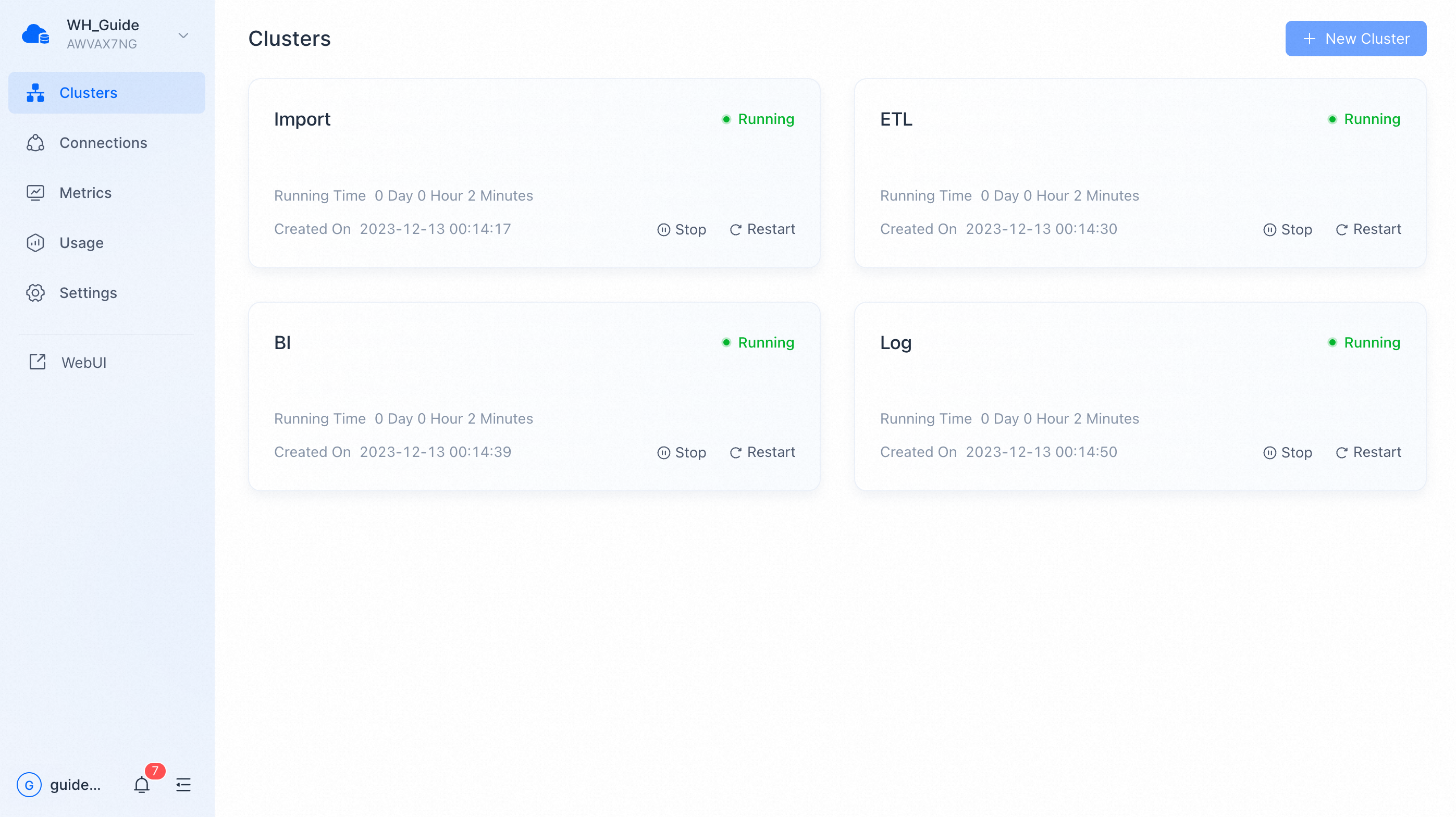This screenshot has height=817, width=1456.
Task: Open the Connections menu item
Action: [103, 143]
